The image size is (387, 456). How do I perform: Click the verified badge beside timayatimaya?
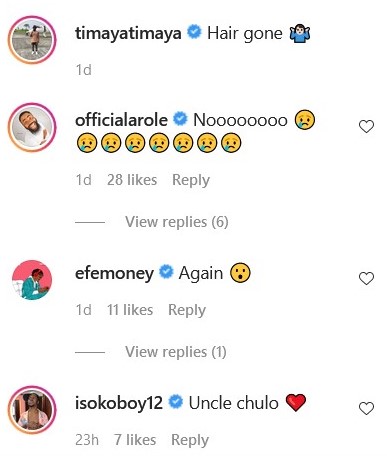[x=194, y=32]
